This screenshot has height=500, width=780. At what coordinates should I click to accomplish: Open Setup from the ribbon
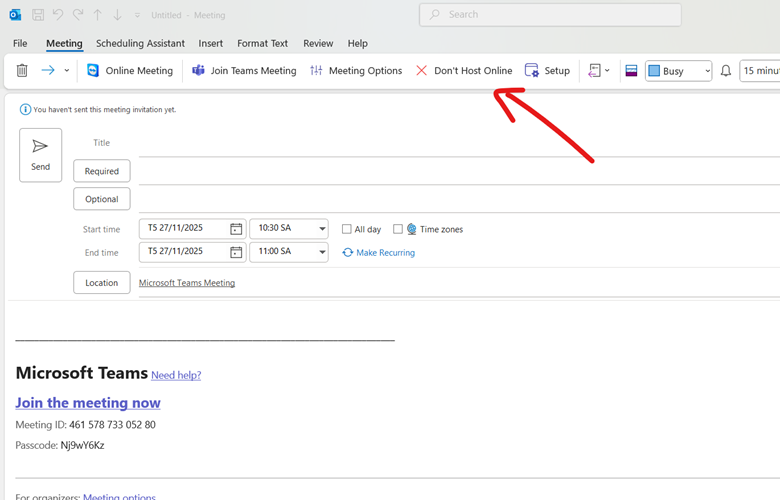click(x=547, y=71)
